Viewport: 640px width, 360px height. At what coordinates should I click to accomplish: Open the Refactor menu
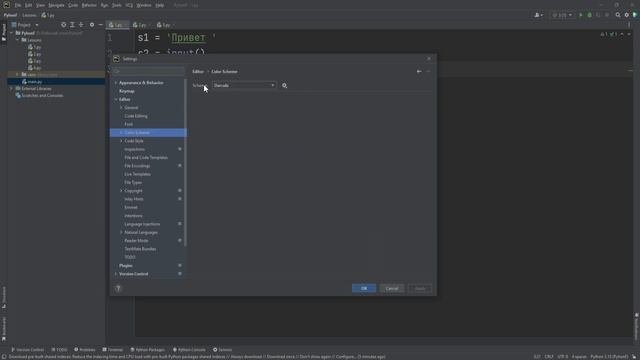click(89, 5)
